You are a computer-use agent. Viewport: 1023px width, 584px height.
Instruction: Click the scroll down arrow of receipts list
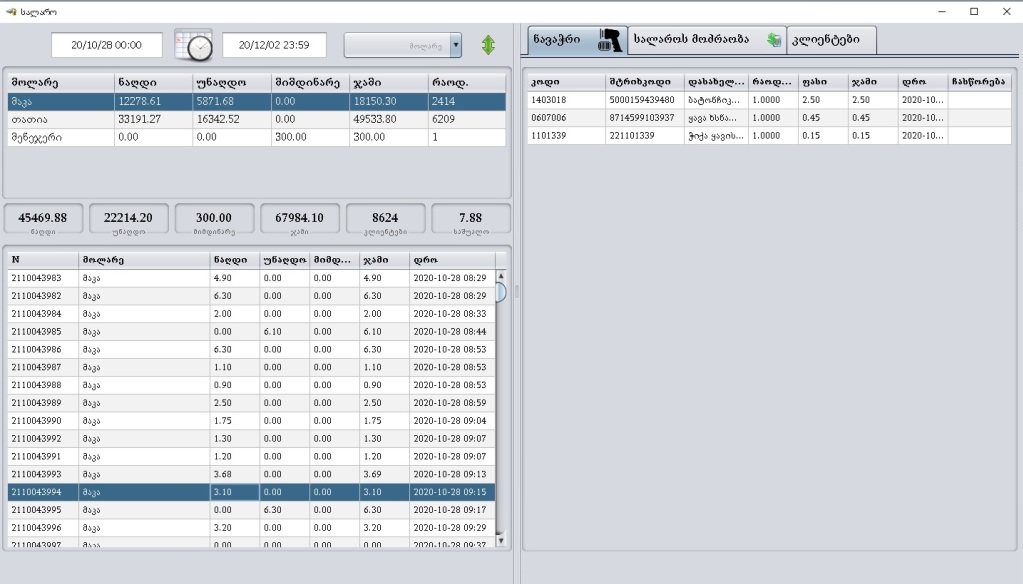tap(502, 540)
